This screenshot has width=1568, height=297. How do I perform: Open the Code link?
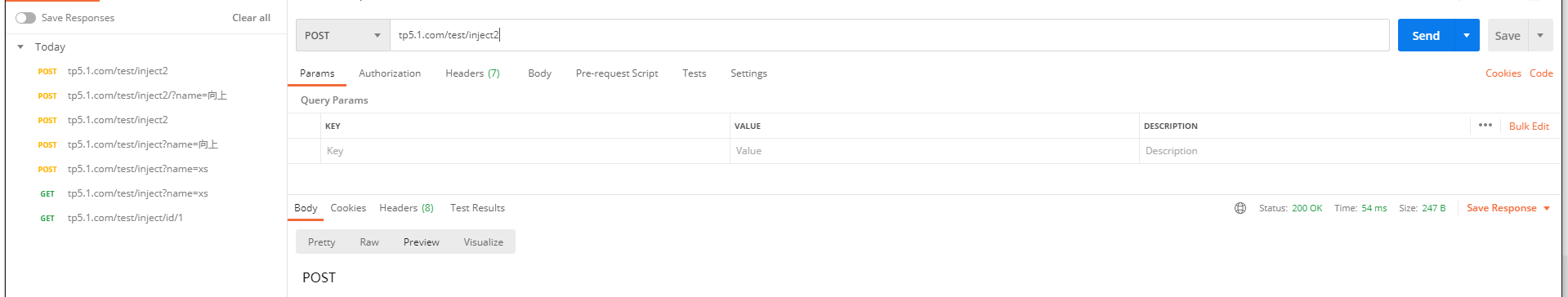pos(1541,73)
